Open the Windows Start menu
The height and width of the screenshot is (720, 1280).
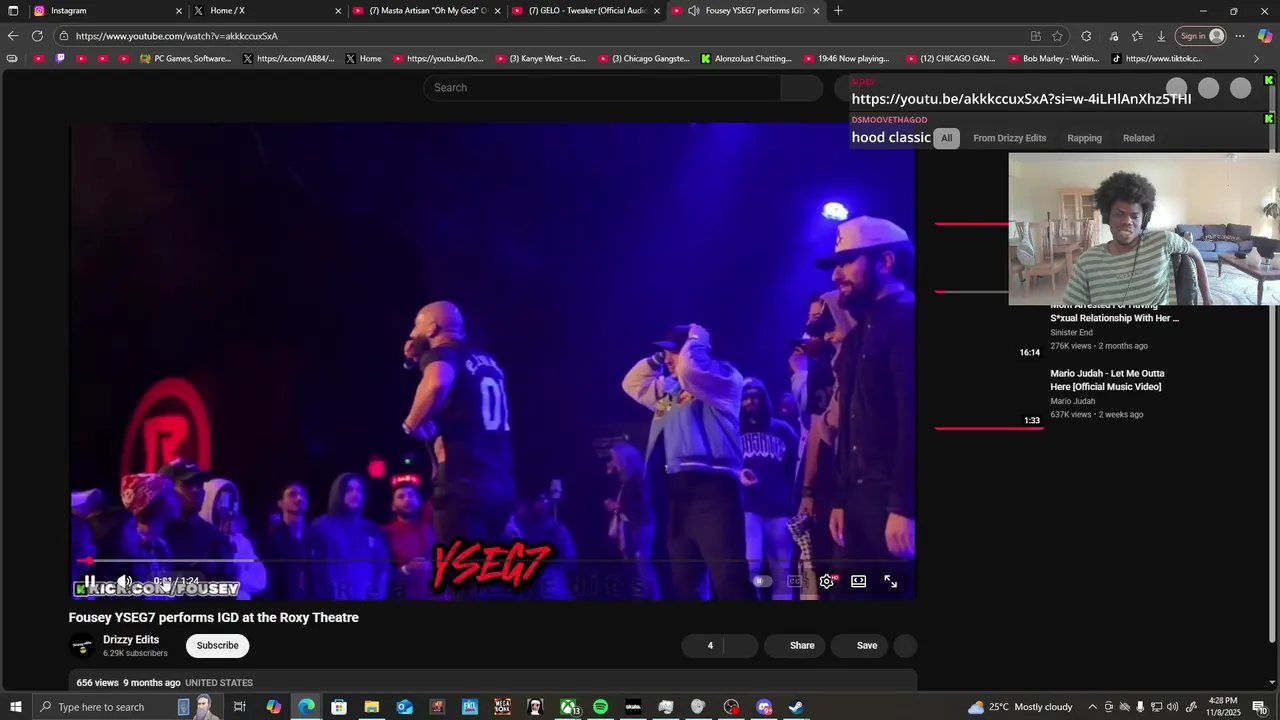click(16, 707)
